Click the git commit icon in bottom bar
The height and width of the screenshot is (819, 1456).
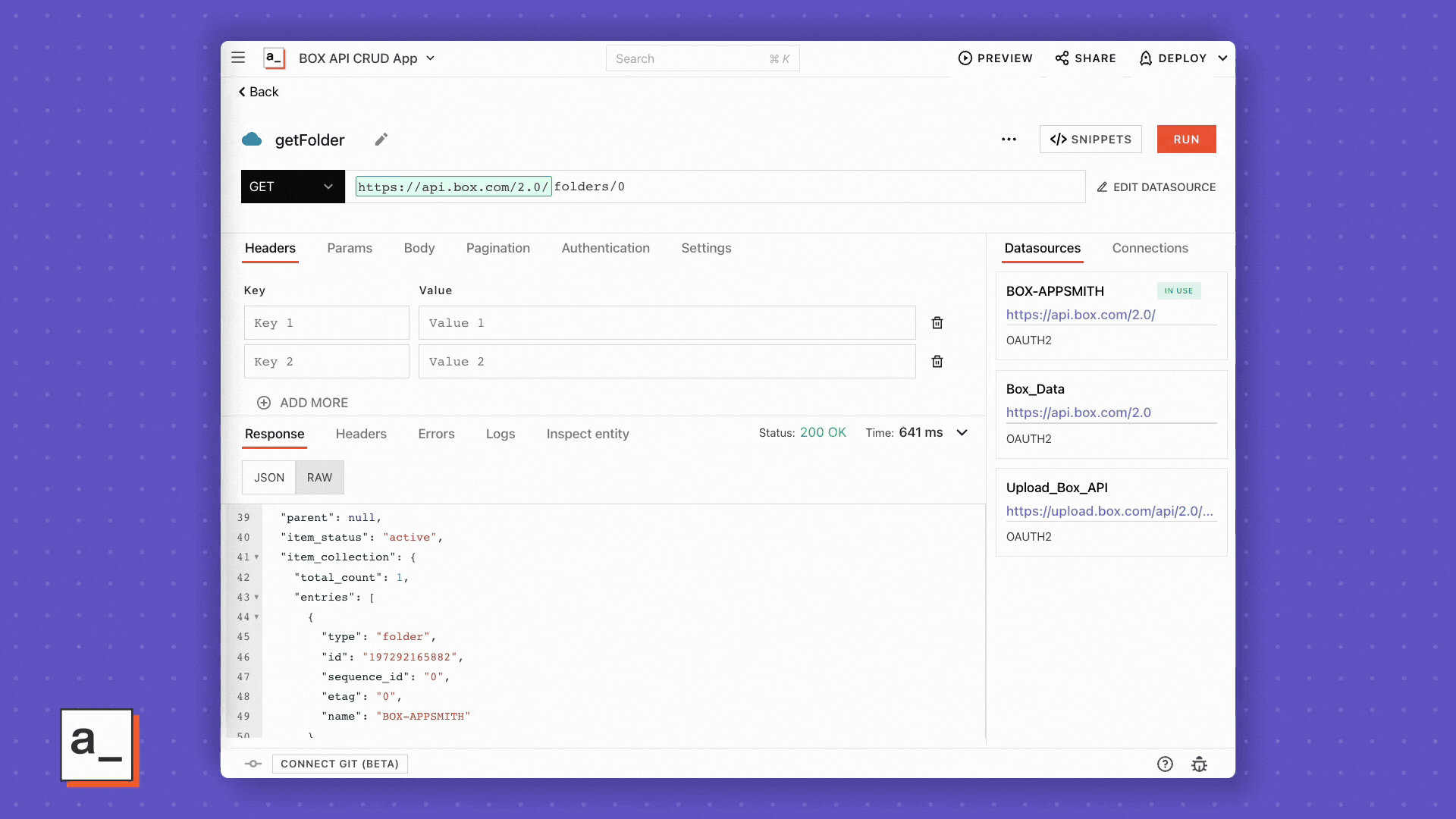(253, 764)
